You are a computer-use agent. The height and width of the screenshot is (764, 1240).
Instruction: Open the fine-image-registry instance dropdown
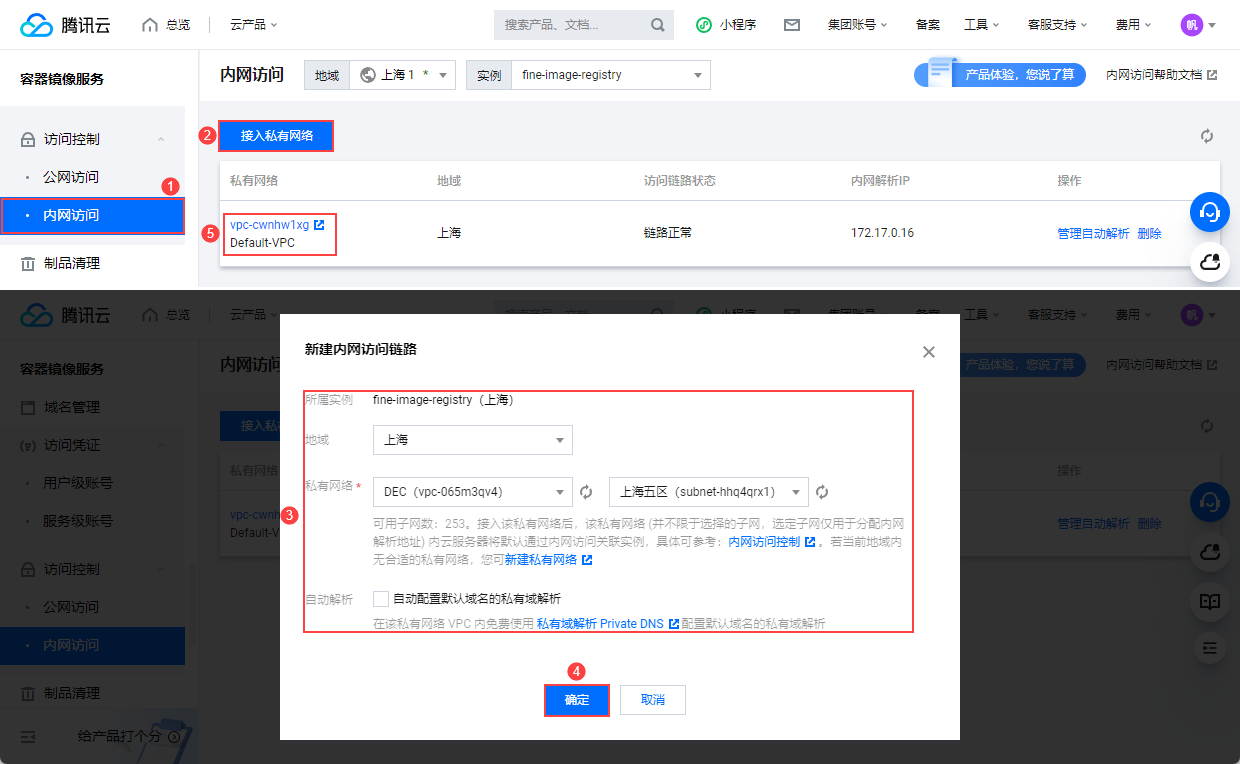610,75
